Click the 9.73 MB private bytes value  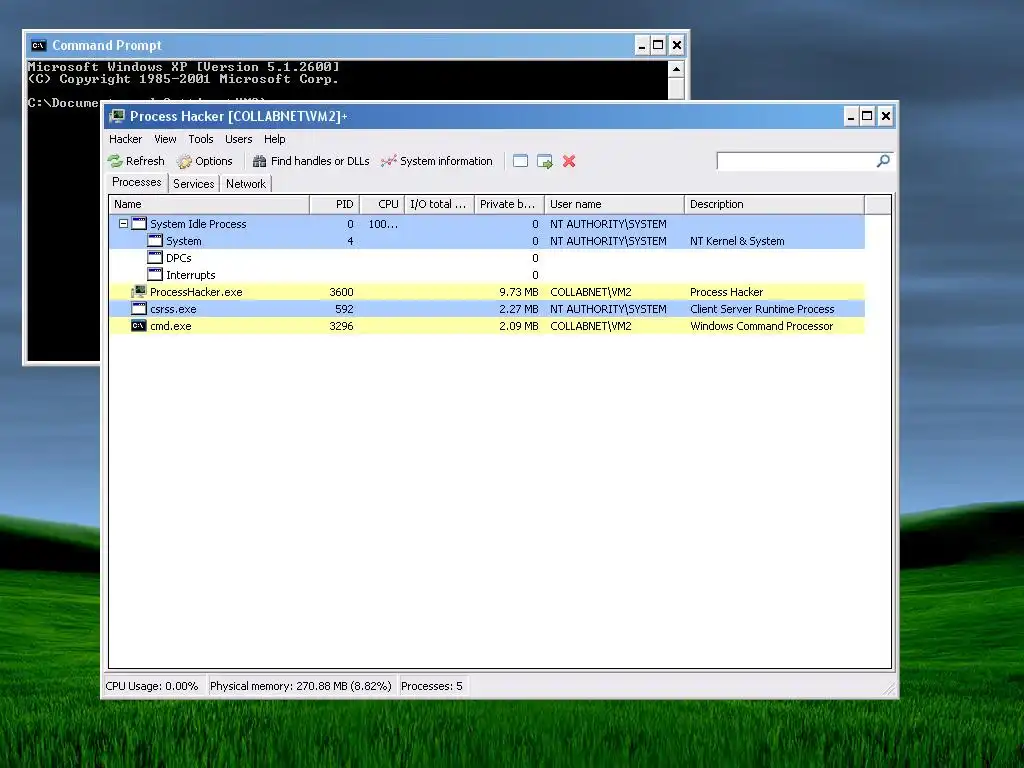pyautogui.click(x=519, y=292)
